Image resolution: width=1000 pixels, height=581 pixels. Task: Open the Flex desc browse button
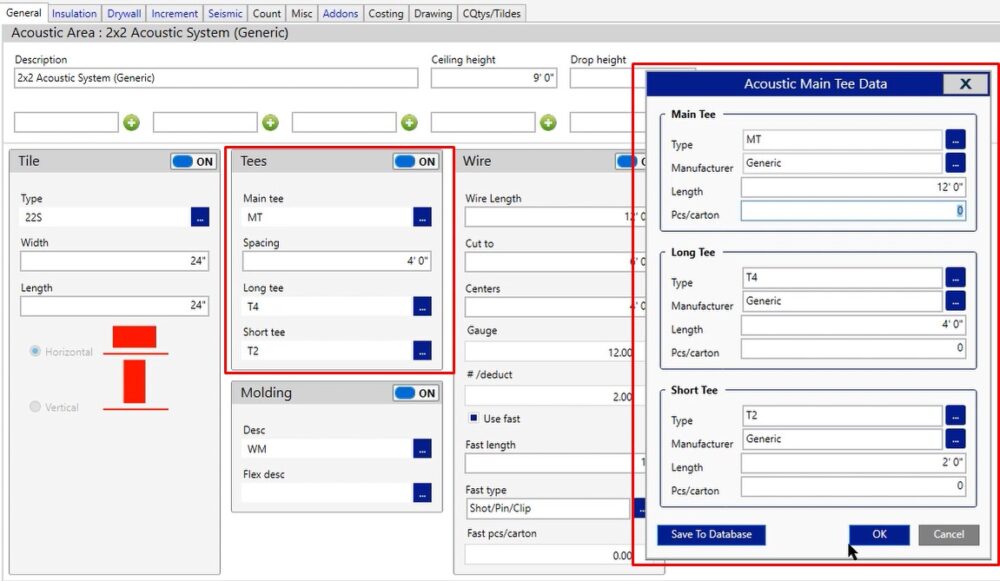tap(422, 492)
